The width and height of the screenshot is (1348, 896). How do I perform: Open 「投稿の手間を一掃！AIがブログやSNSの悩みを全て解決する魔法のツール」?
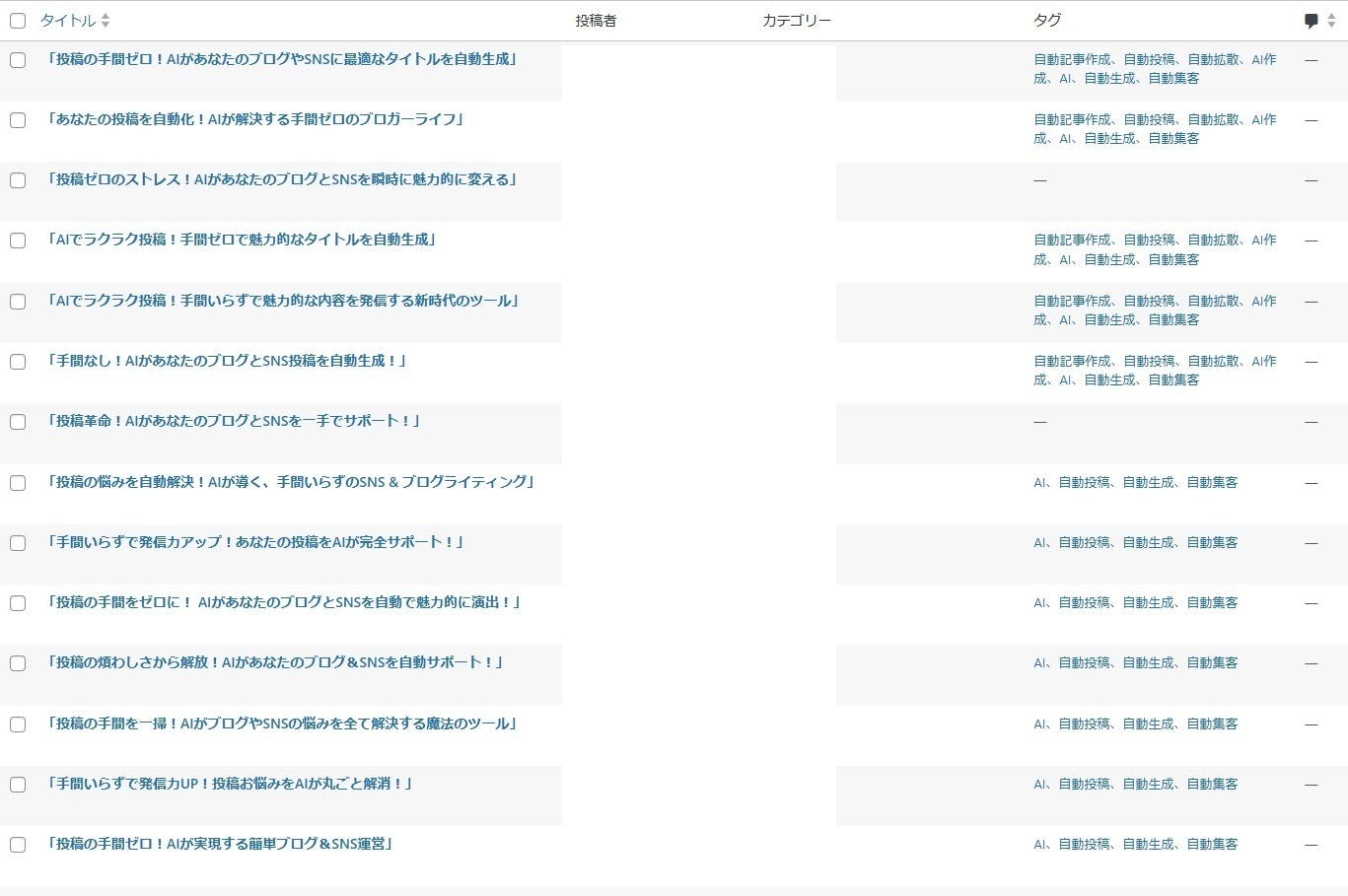pyautogui.click(x=282, y=724)
